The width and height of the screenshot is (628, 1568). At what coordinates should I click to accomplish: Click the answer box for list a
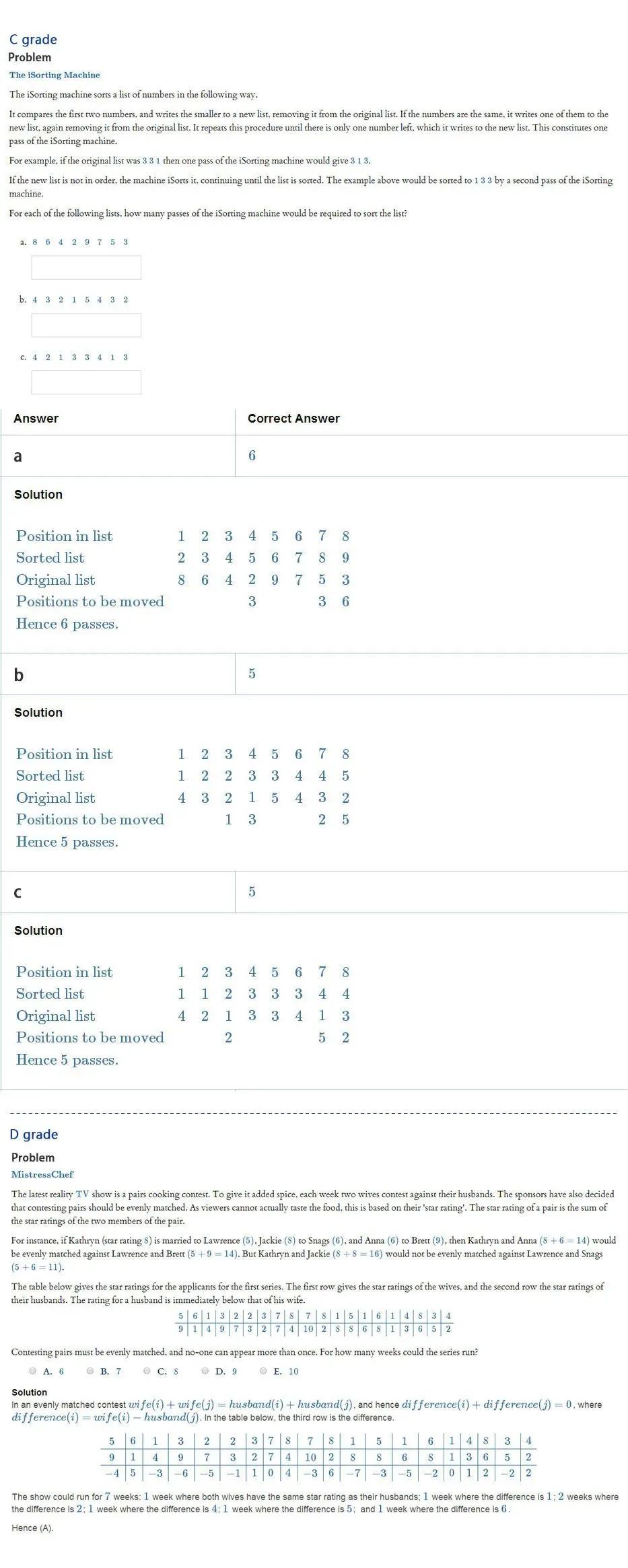click(86, 267)
